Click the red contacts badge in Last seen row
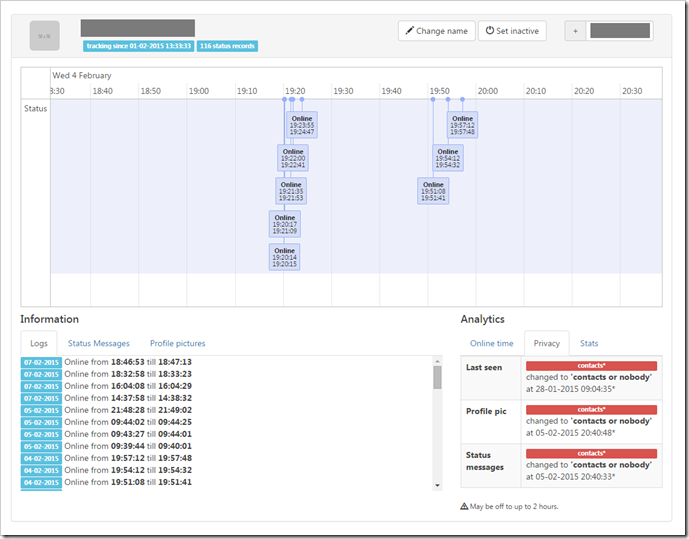 coord(590,367)
